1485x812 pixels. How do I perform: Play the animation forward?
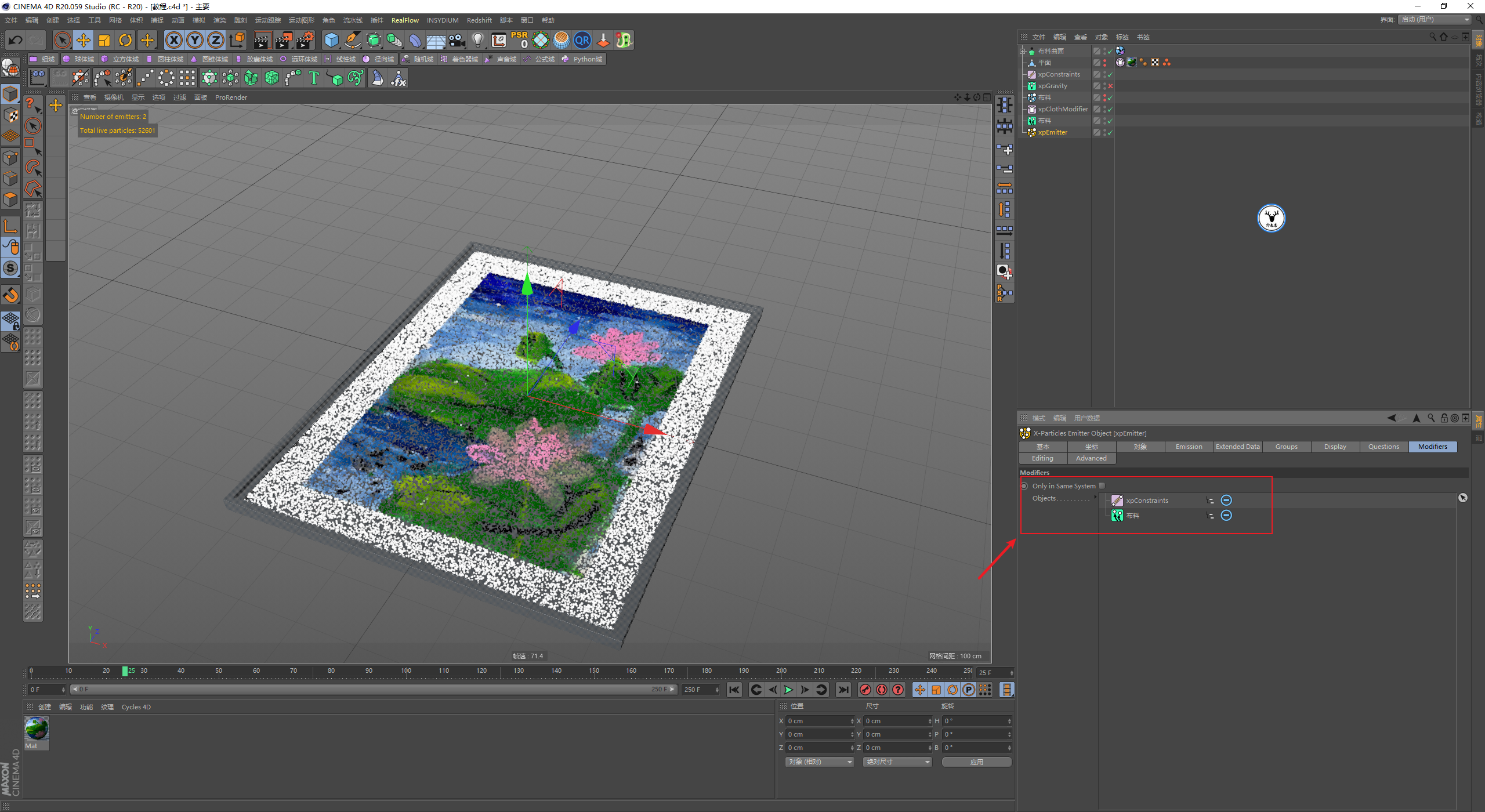[x=788, y=690]
